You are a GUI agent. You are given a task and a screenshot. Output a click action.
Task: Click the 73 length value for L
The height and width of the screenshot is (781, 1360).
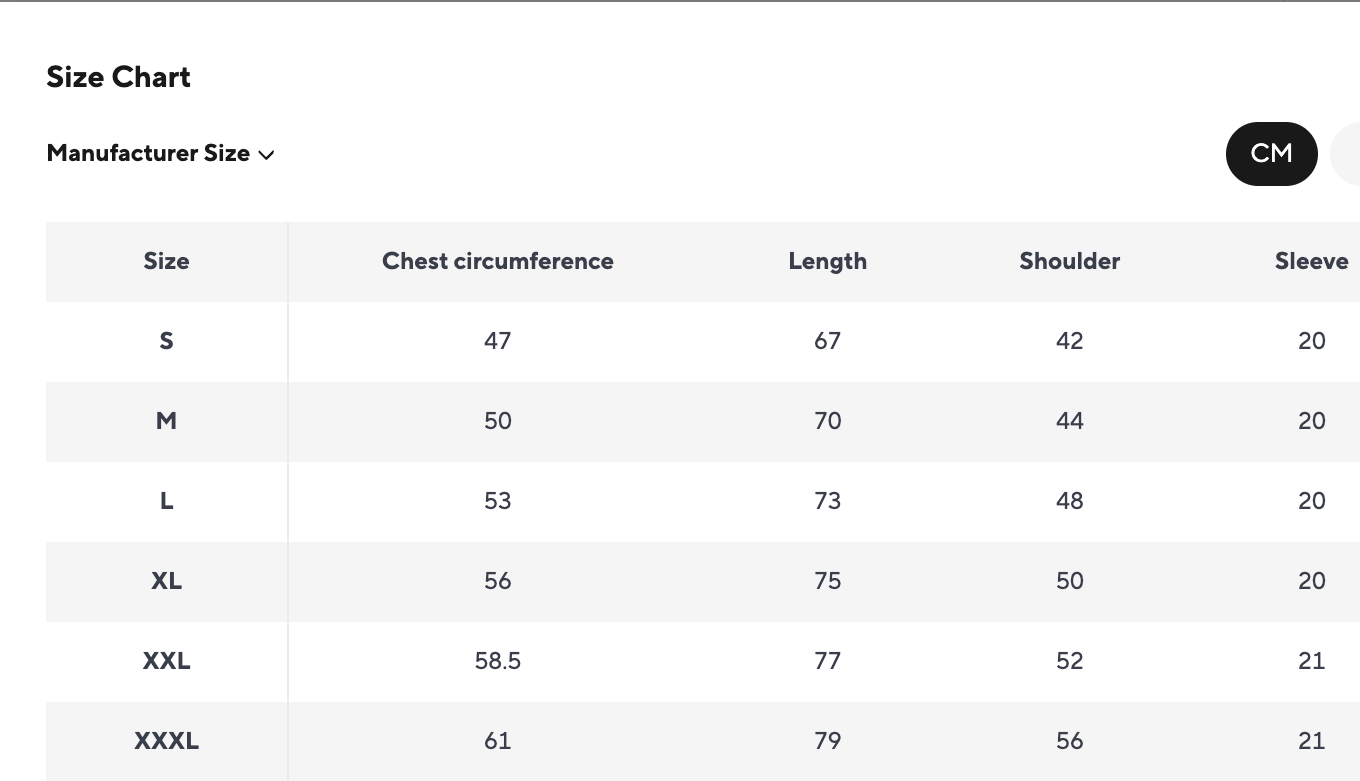(827, 501)
